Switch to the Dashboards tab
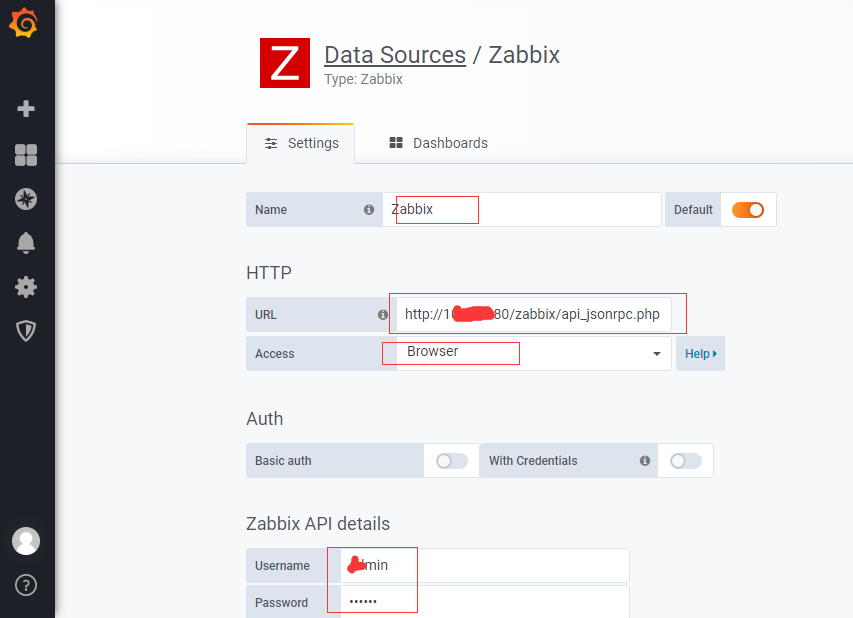Viewport: 853px width, 618px height. coord(438,143)
